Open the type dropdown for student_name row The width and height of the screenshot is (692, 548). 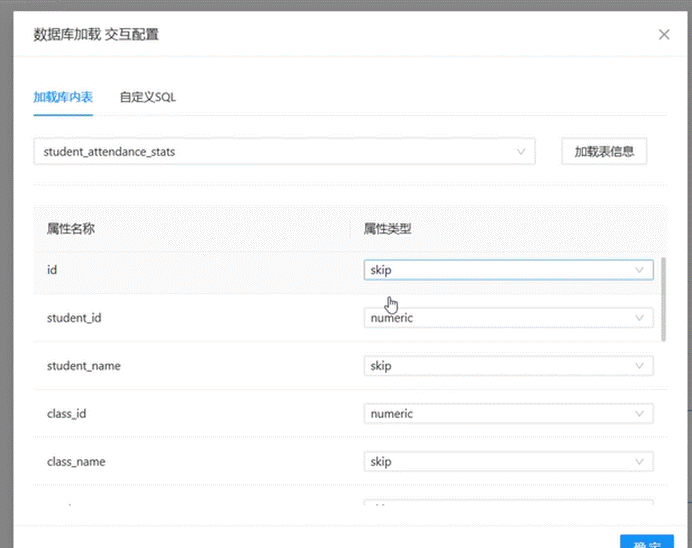point(508,366)
